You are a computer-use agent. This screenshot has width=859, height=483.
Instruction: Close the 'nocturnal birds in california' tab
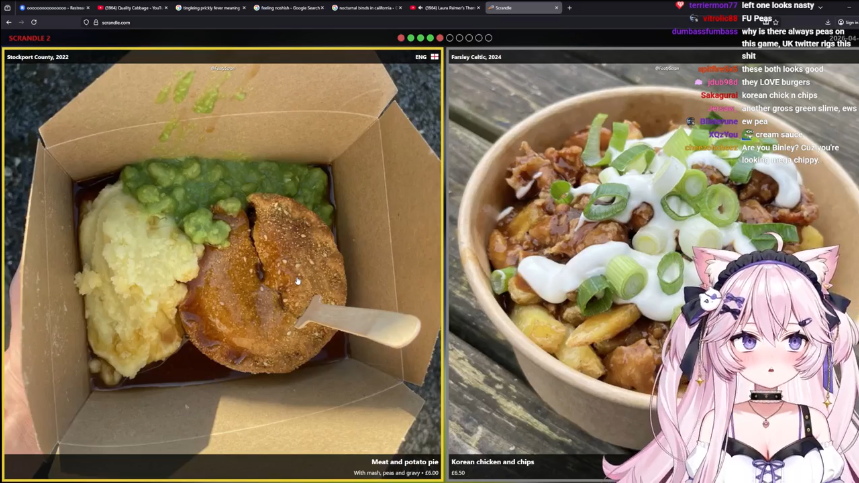(400, 8)
